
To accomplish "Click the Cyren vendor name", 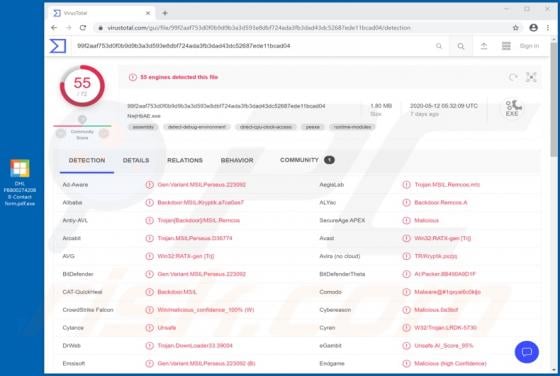I will pyautogui.click(x=327, y=328).
